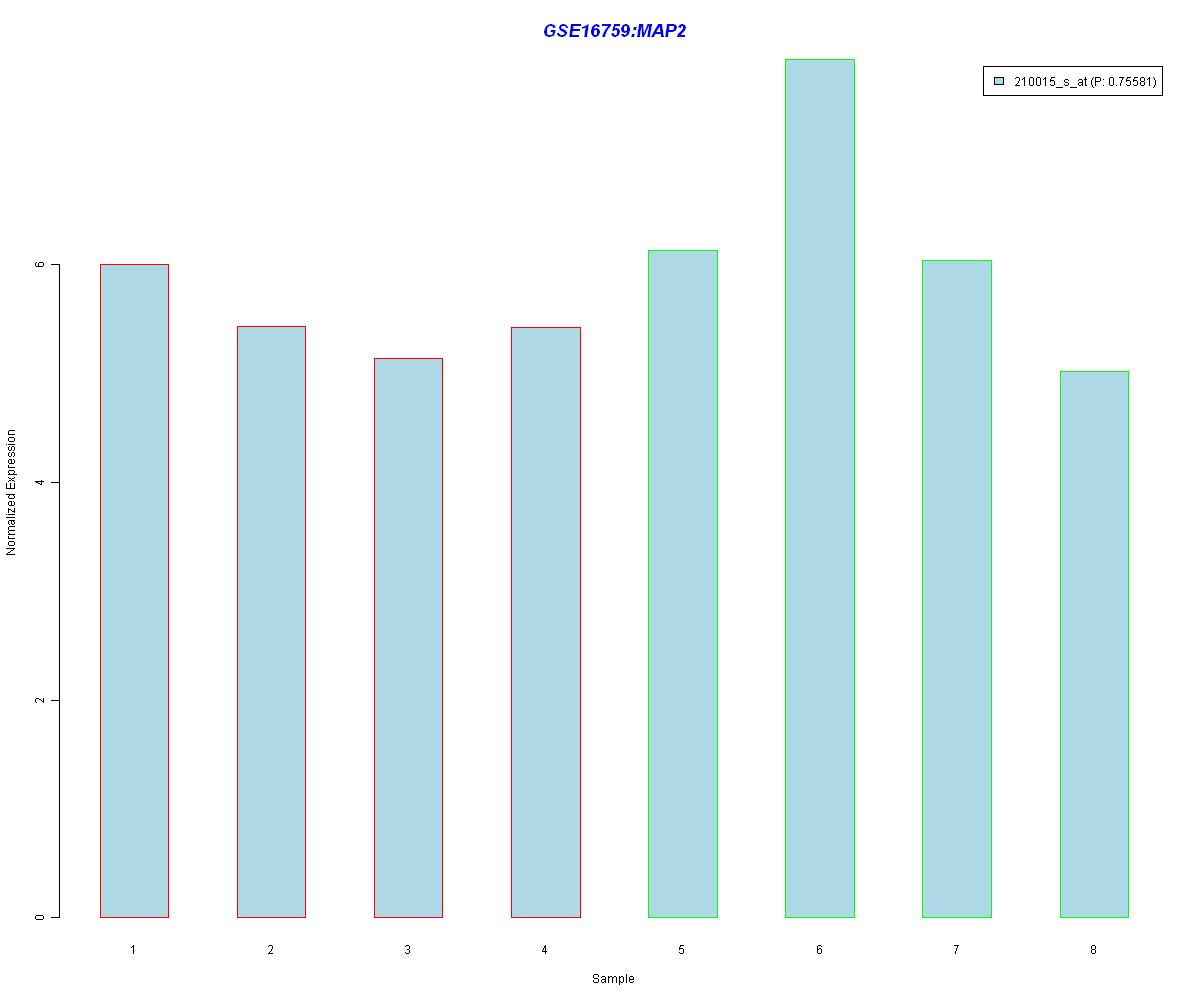Click y-axis tick label 6

pyautogui.click(x=41, y=264)
